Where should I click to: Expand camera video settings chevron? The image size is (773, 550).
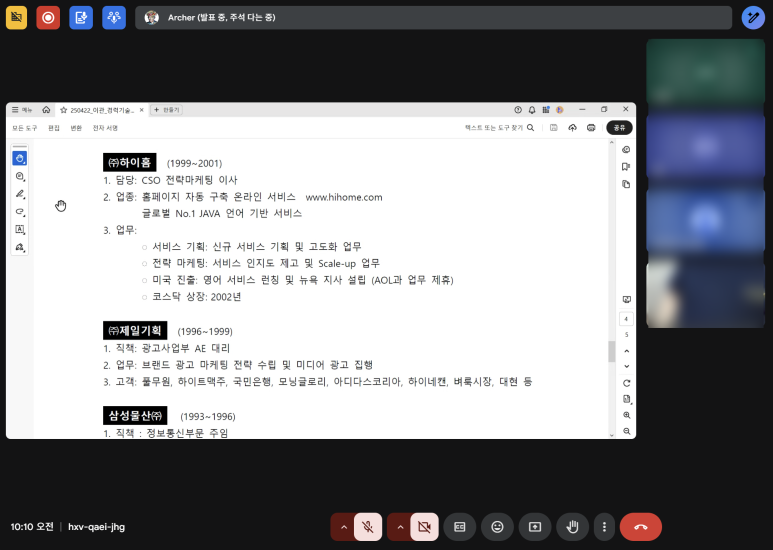click(x=400, y=527)
